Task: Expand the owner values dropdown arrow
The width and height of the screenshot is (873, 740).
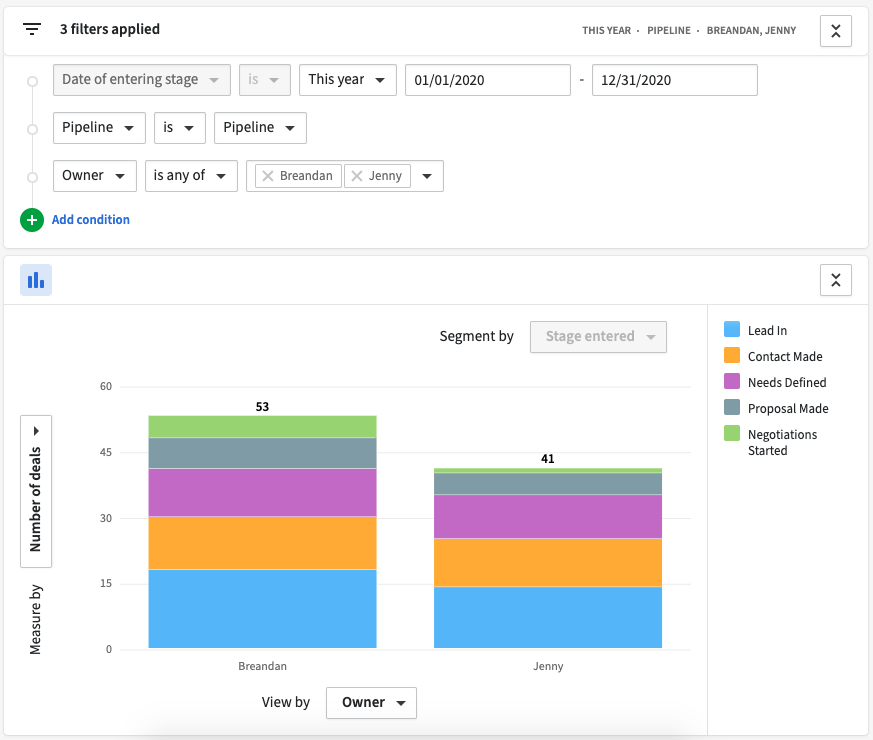Action: point(427,176)
